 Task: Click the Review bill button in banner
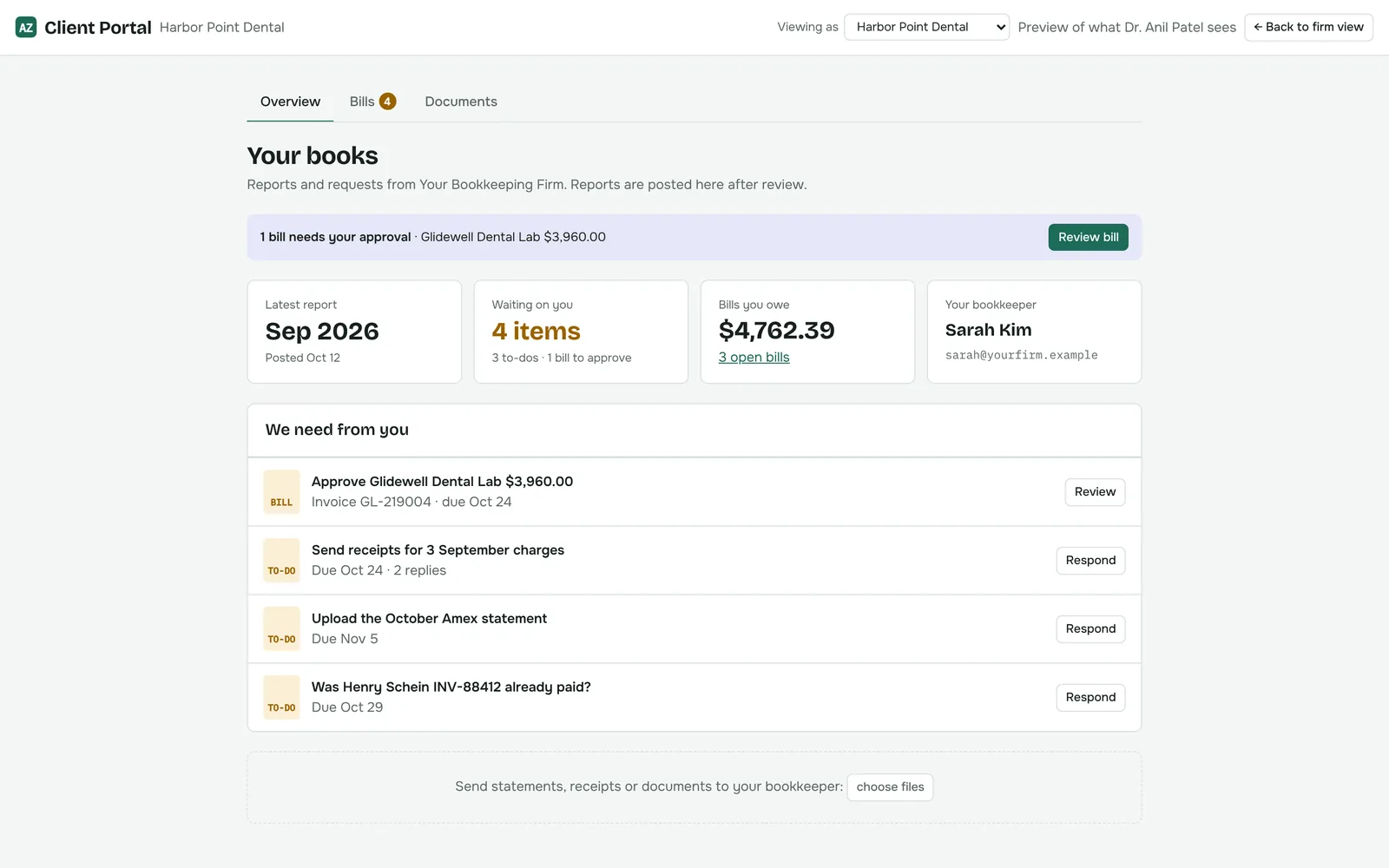1088,237
